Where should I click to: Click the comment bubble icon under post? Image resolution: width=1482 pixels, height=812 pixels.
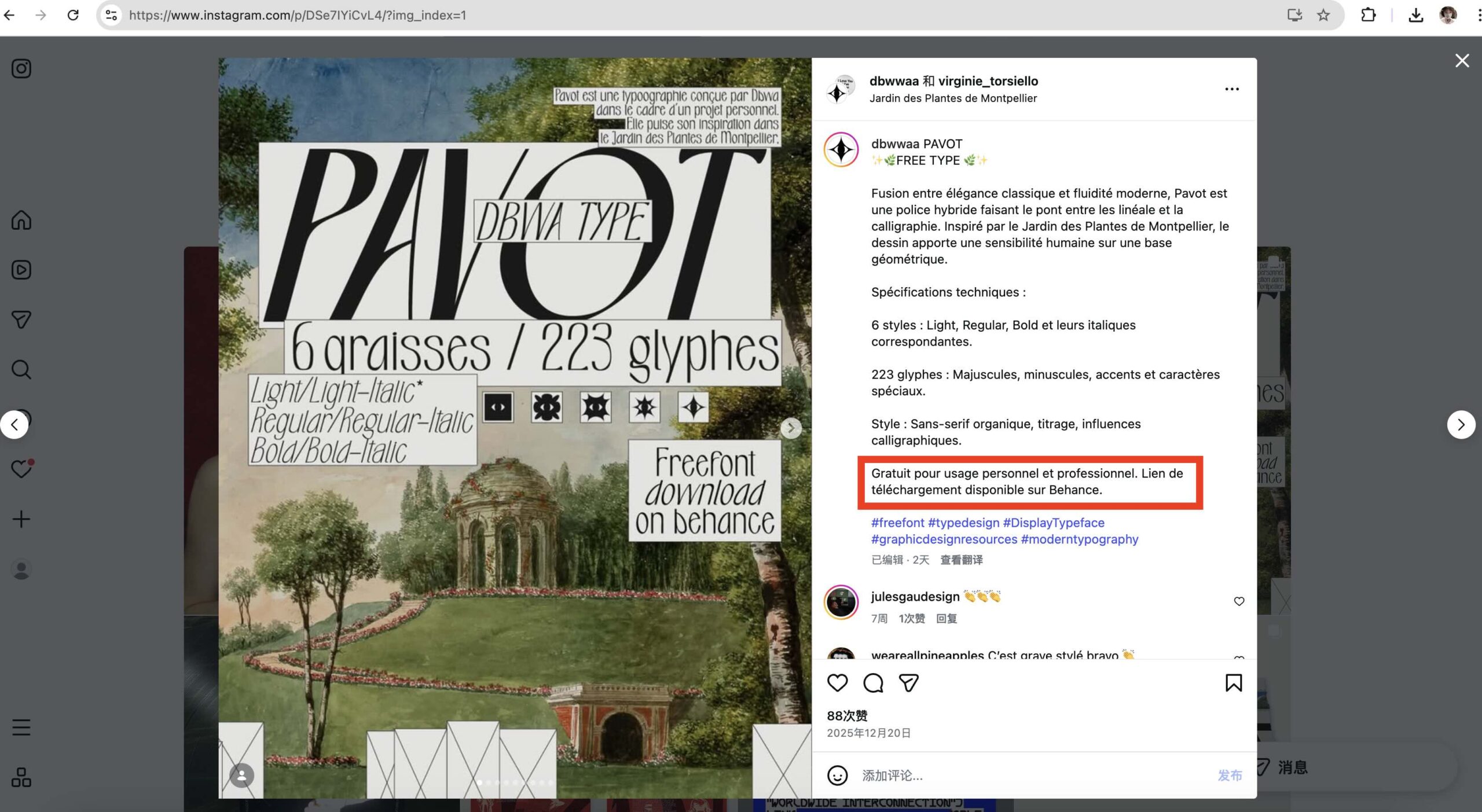point(873,683)
